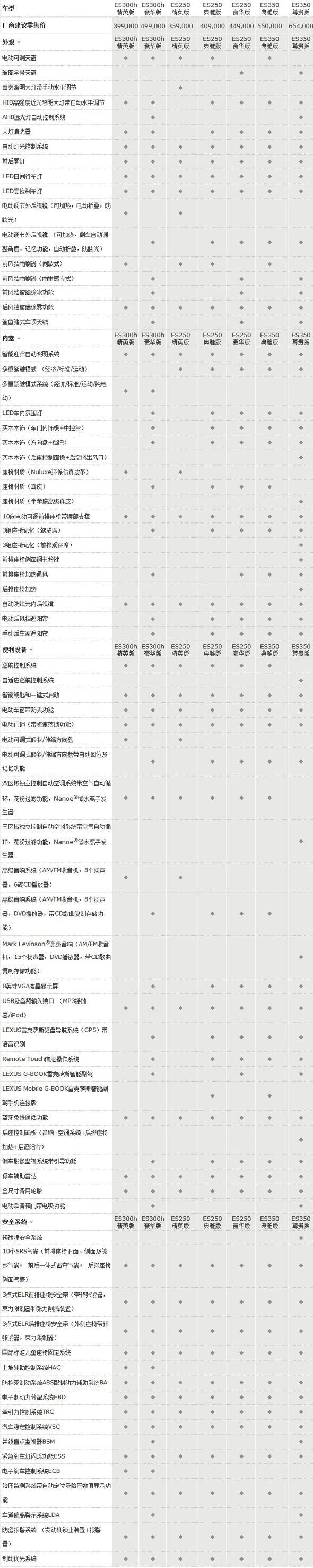Click the 前风挡雨刷器（间歇式）row label
The width and height of the screenshot is (313, 1568).
(x=32, y=264)
